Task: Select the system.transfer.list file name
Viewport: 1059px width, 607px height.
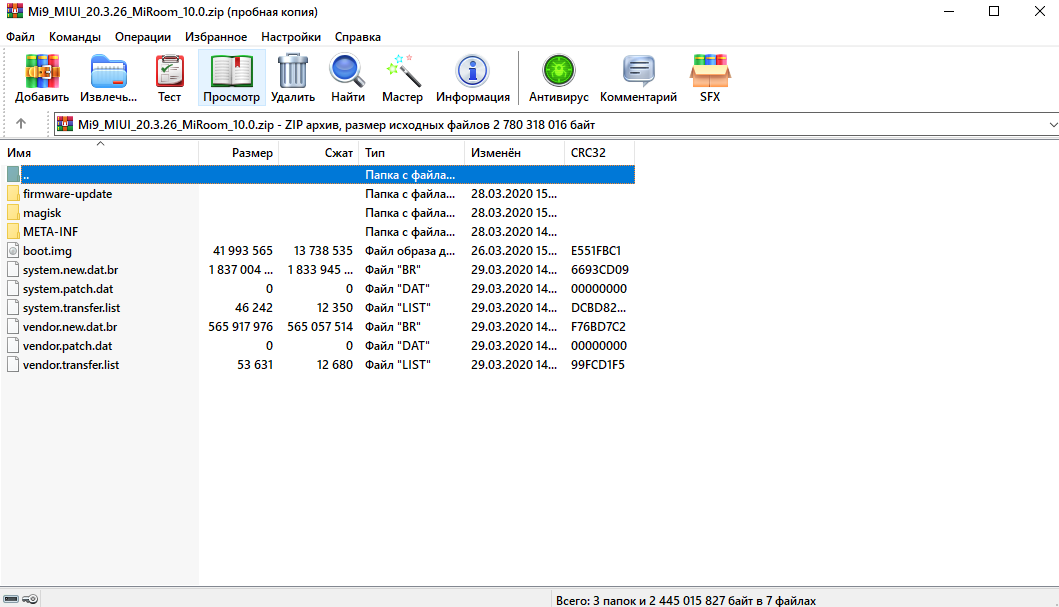Action: point(72,308)
